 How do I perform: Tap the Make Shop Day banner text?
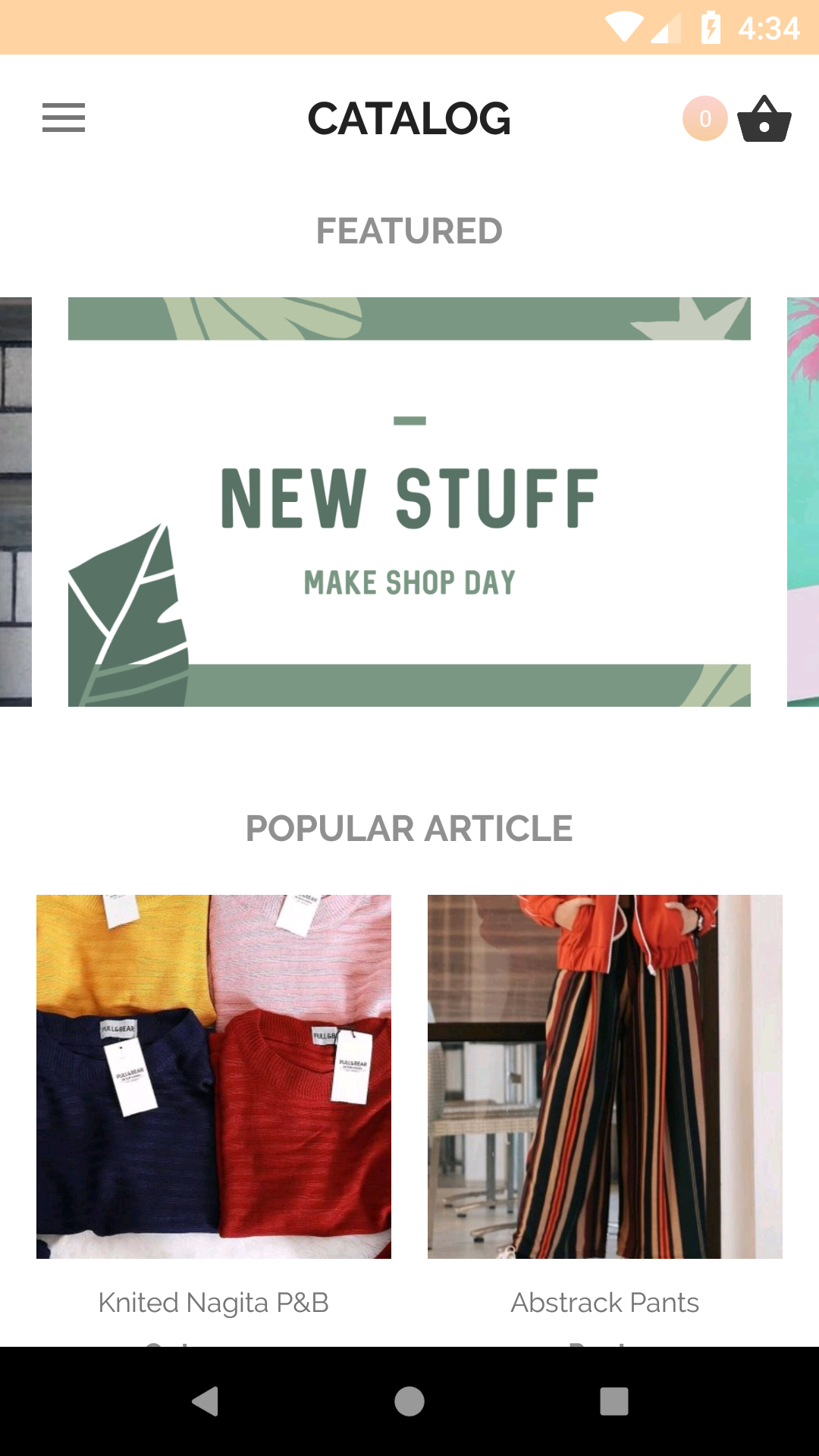tap(409, 582)
